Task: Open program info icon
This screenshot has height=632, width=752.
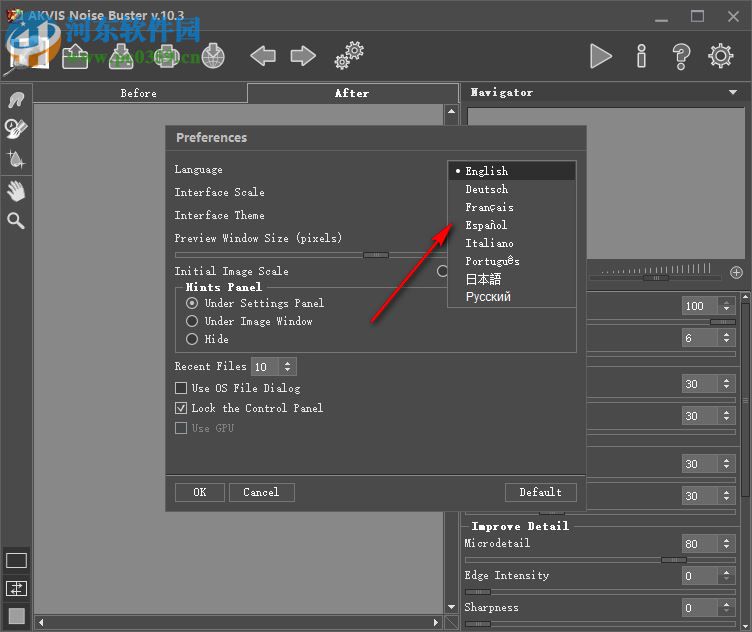Action: 641,56
